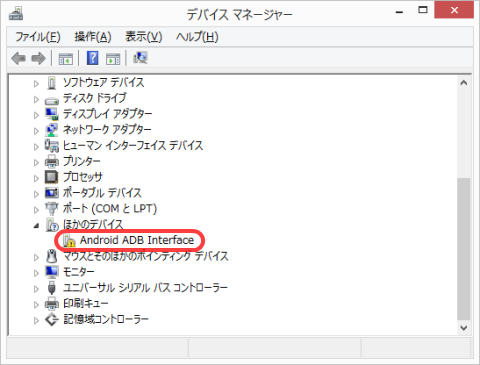Open Help via blue question mark icon
480x365 pixels.
click(92, 58)
